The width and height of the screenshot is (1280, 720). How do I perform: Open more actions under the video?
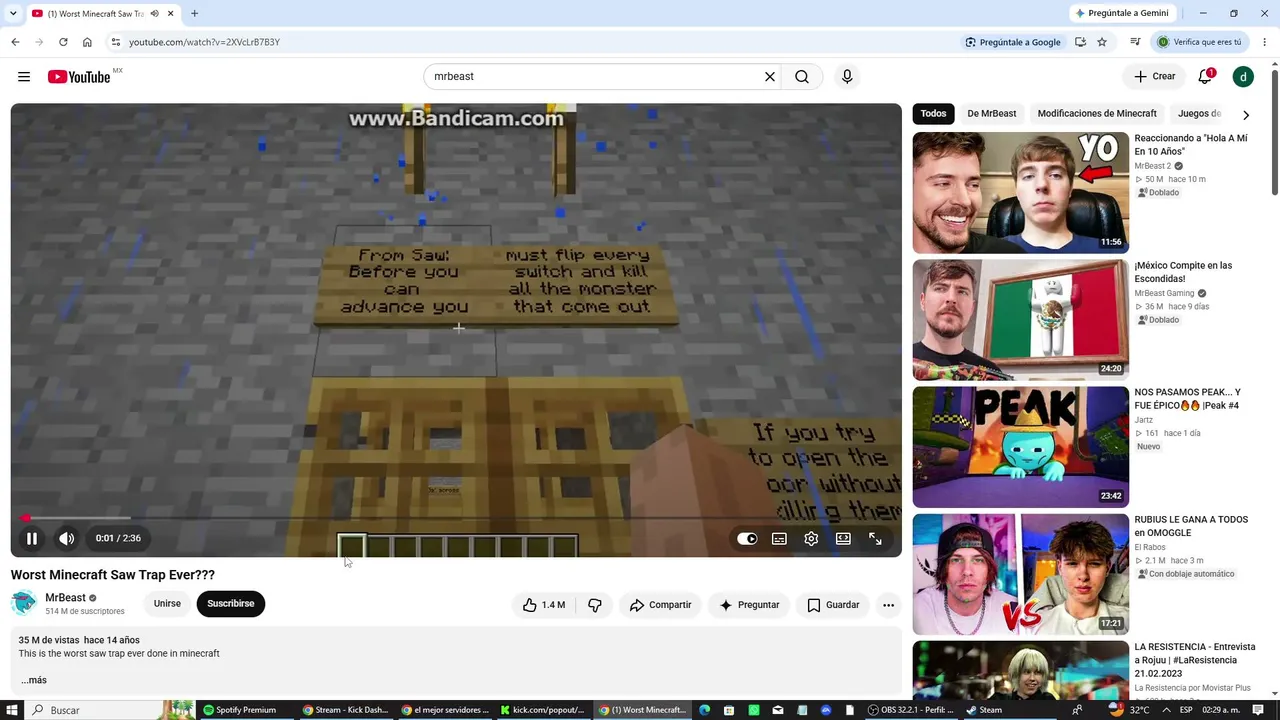click(888, 605)
